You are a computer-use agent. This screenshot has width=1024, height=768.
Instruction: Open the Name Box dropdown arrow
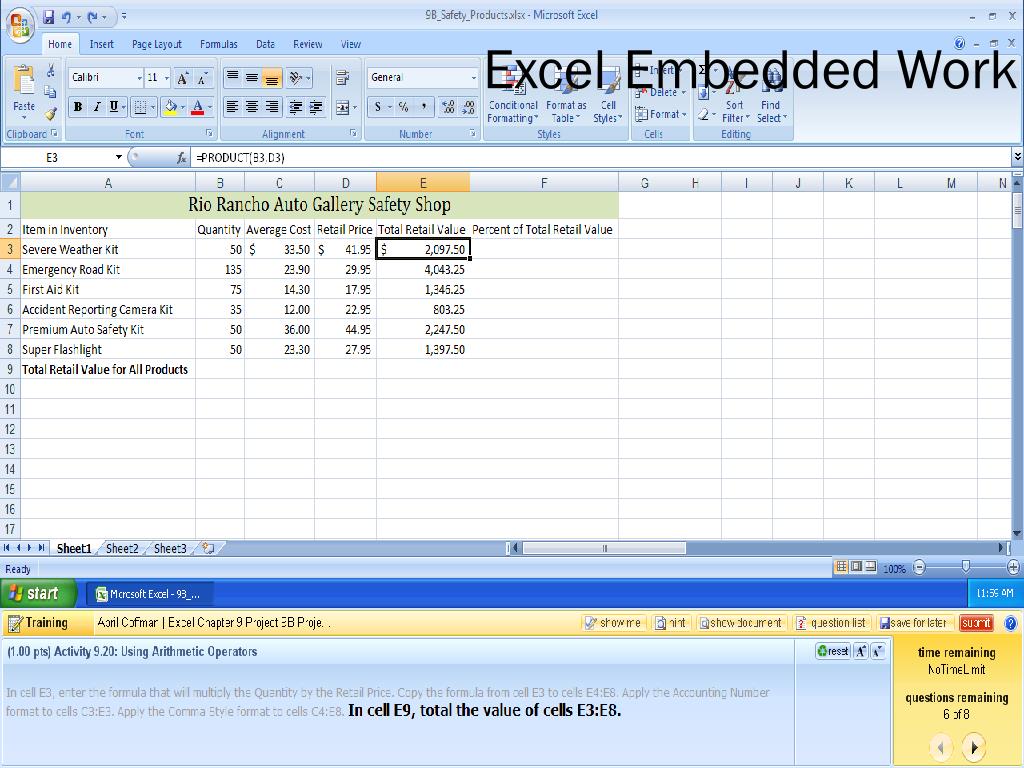click(118, 157)
